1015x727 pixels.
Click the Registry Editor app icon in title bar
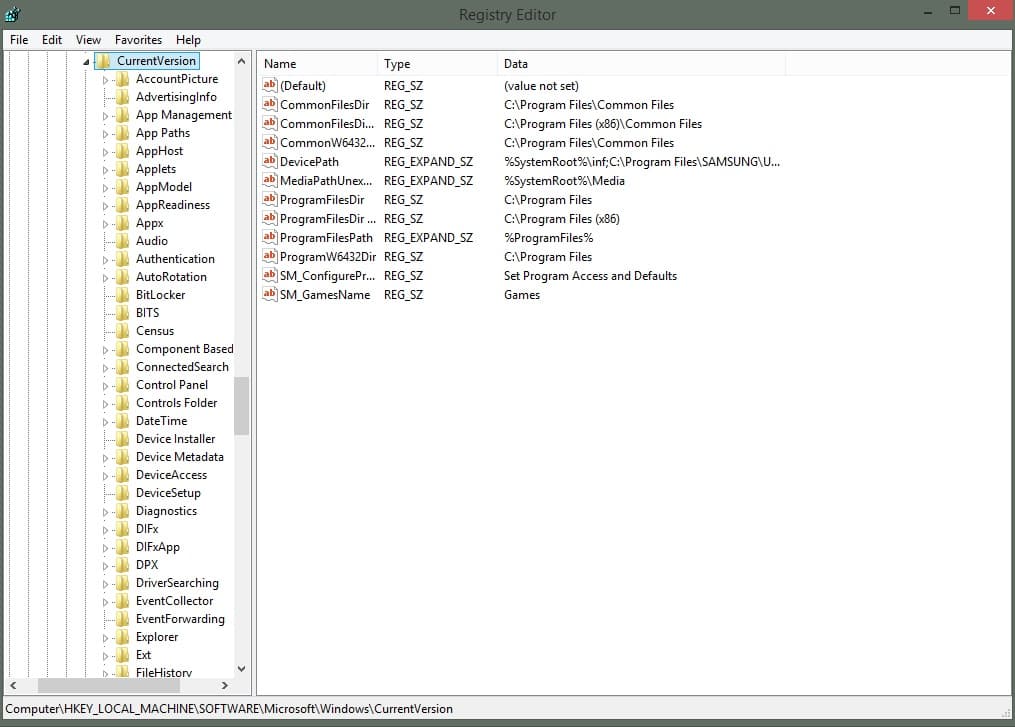(x=13, y=14)
